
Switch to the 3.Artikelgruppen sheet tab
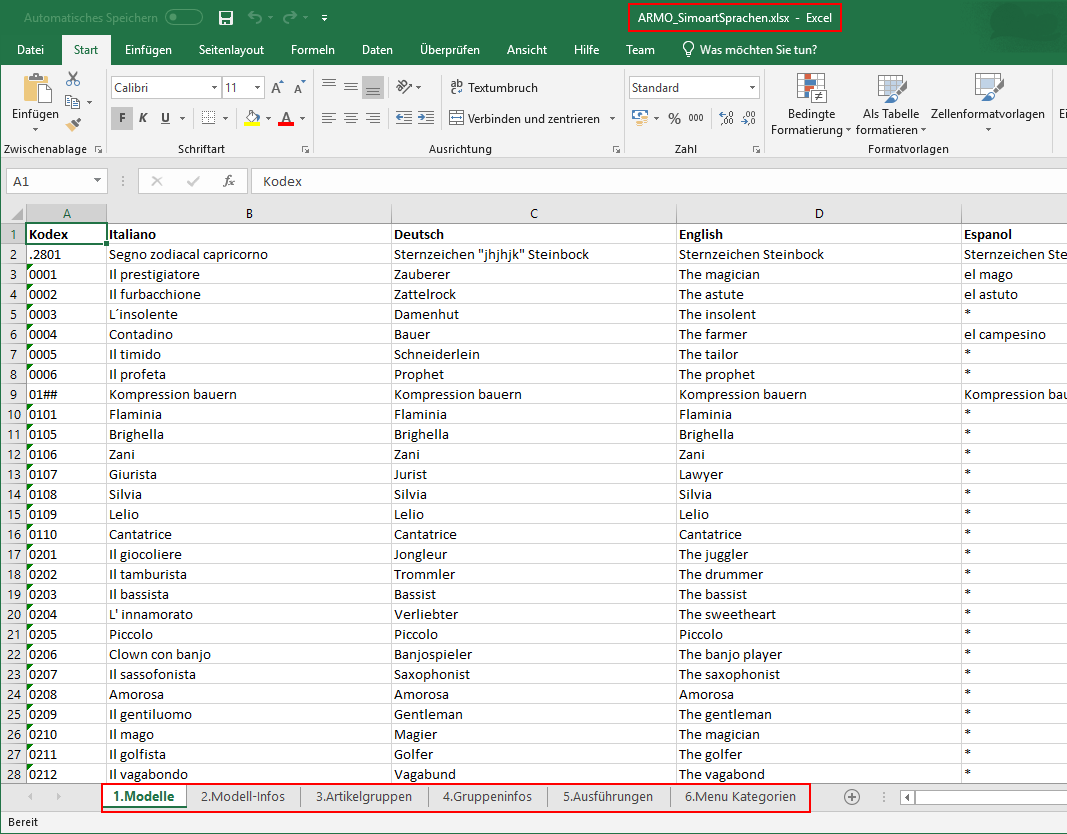(364, 797)
